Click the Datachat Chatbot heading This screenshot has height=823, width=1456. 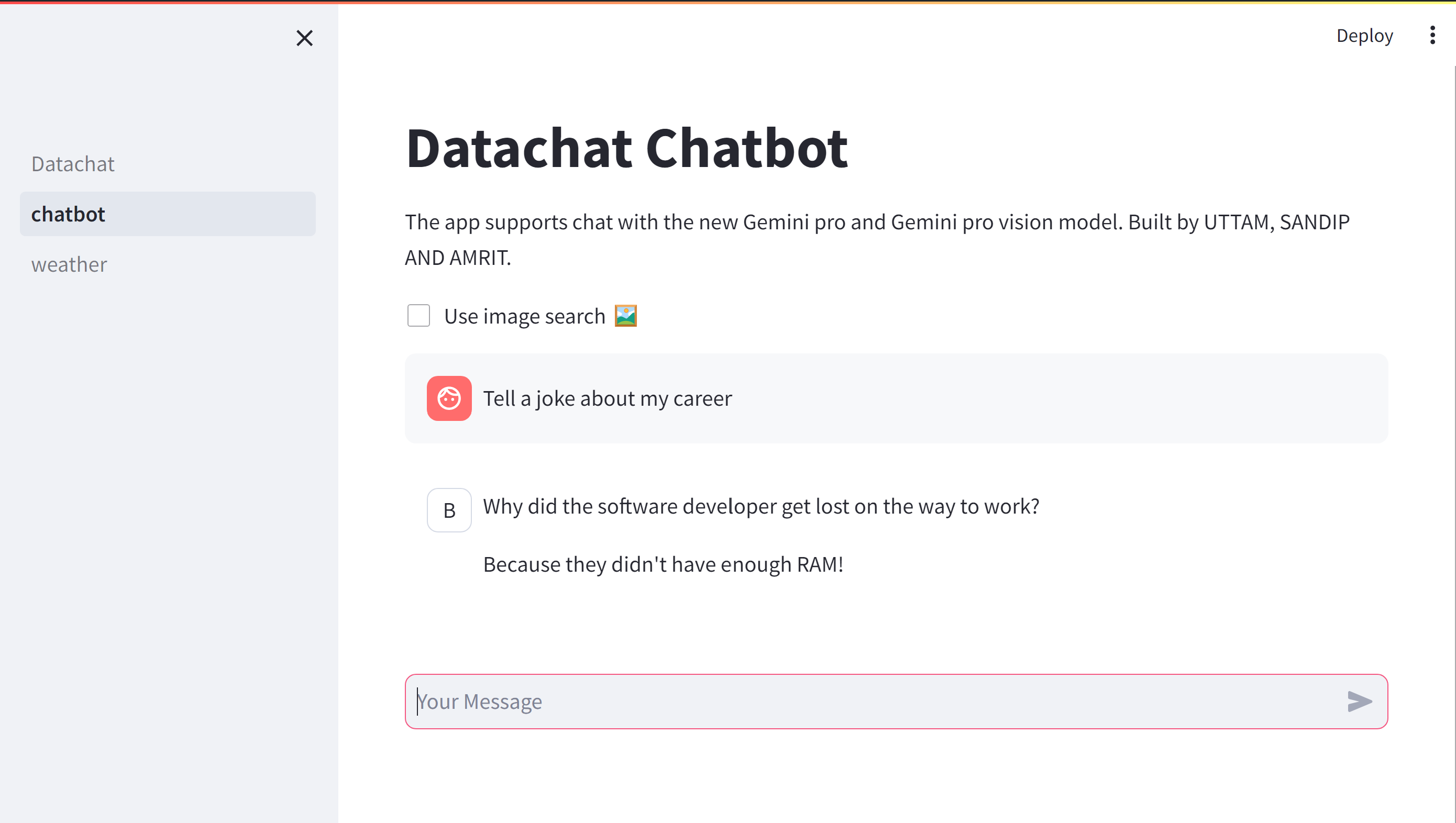click(x=626, y=148)
